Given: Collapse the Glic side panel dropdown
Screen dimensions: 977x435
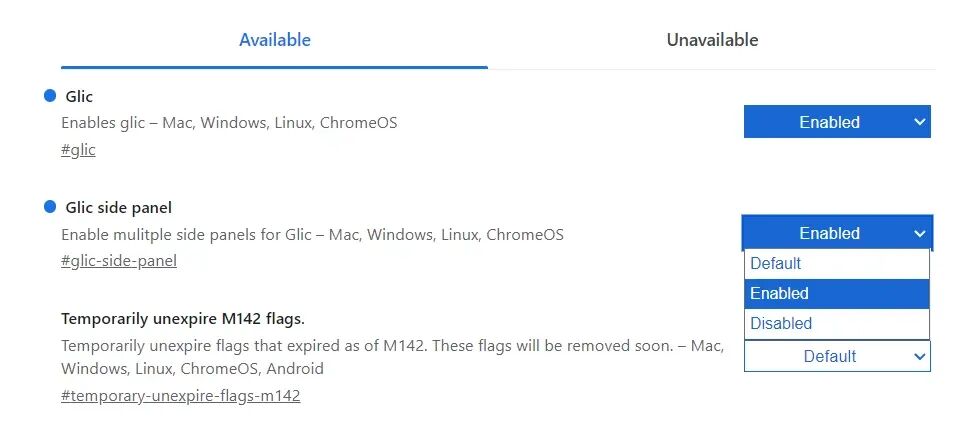Looking at the screenshot, I should pos(836,233).
